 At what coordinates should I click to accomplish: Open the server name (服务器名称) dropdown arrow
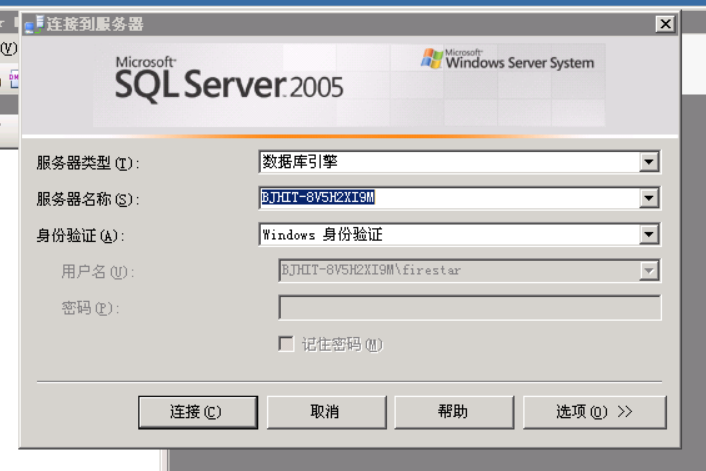(x=649, y=198)
